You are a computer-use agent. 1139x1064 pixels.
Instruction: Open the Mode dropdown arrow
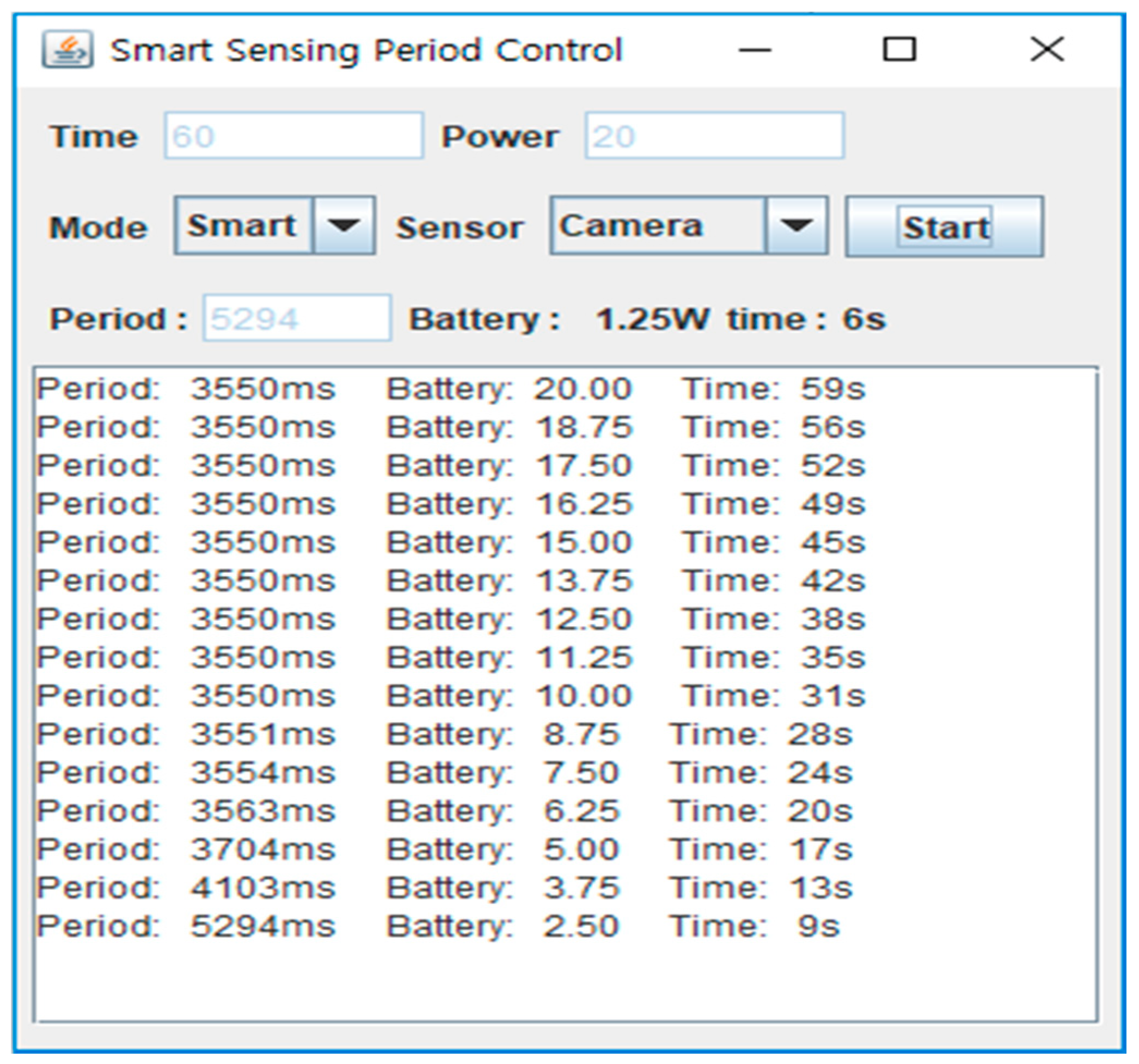pos(344,225)
